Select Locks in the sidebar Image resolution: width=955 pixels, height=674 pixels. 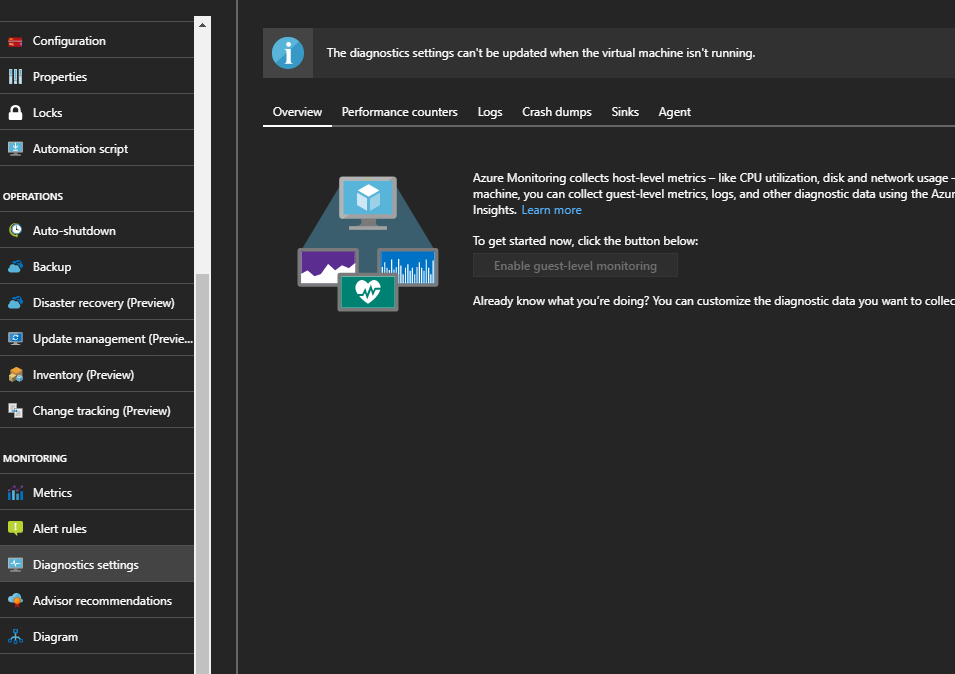point(97,112)
